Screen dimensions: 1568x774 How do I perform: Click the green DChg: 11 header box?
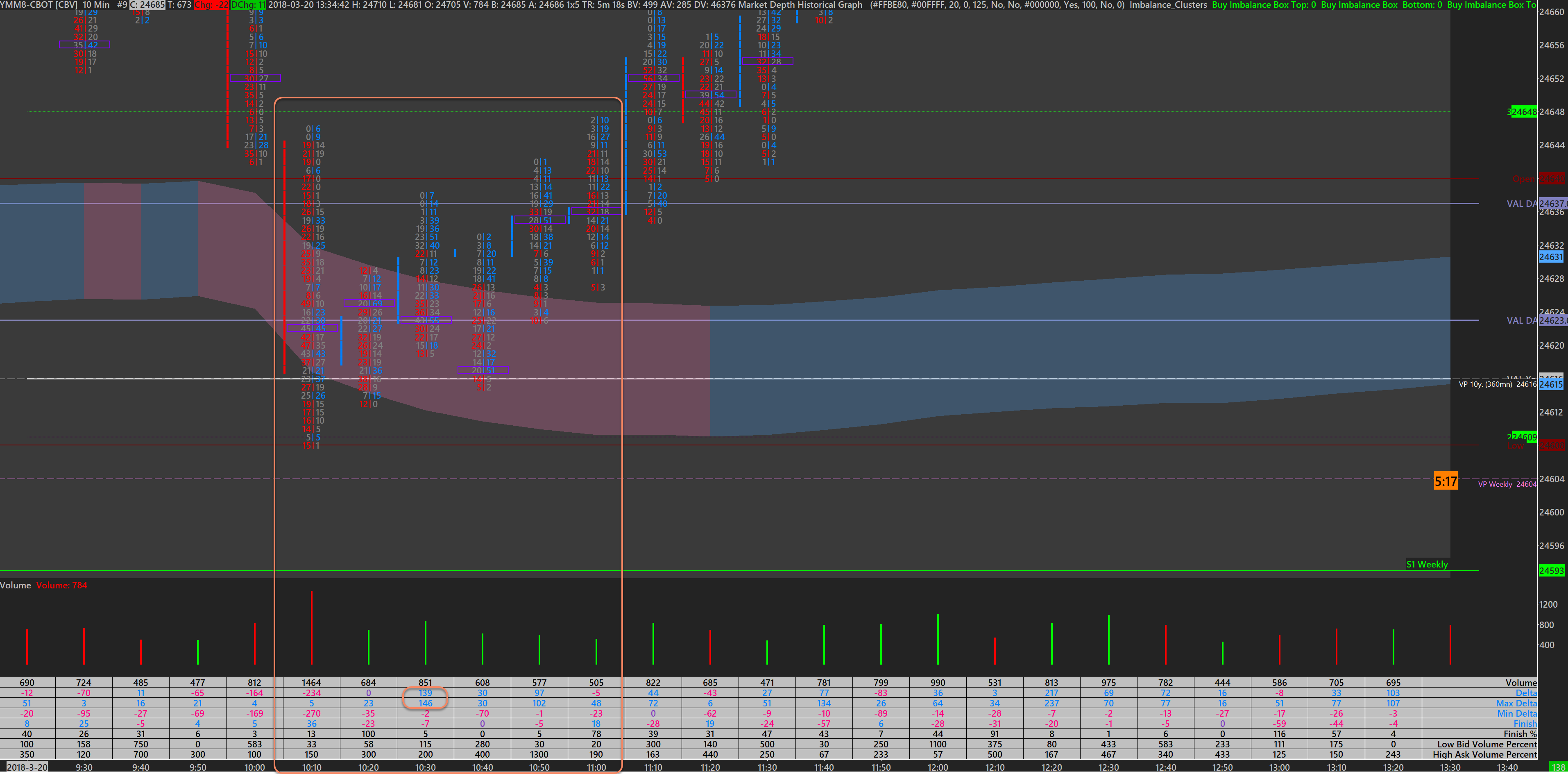tap(248, 5)
